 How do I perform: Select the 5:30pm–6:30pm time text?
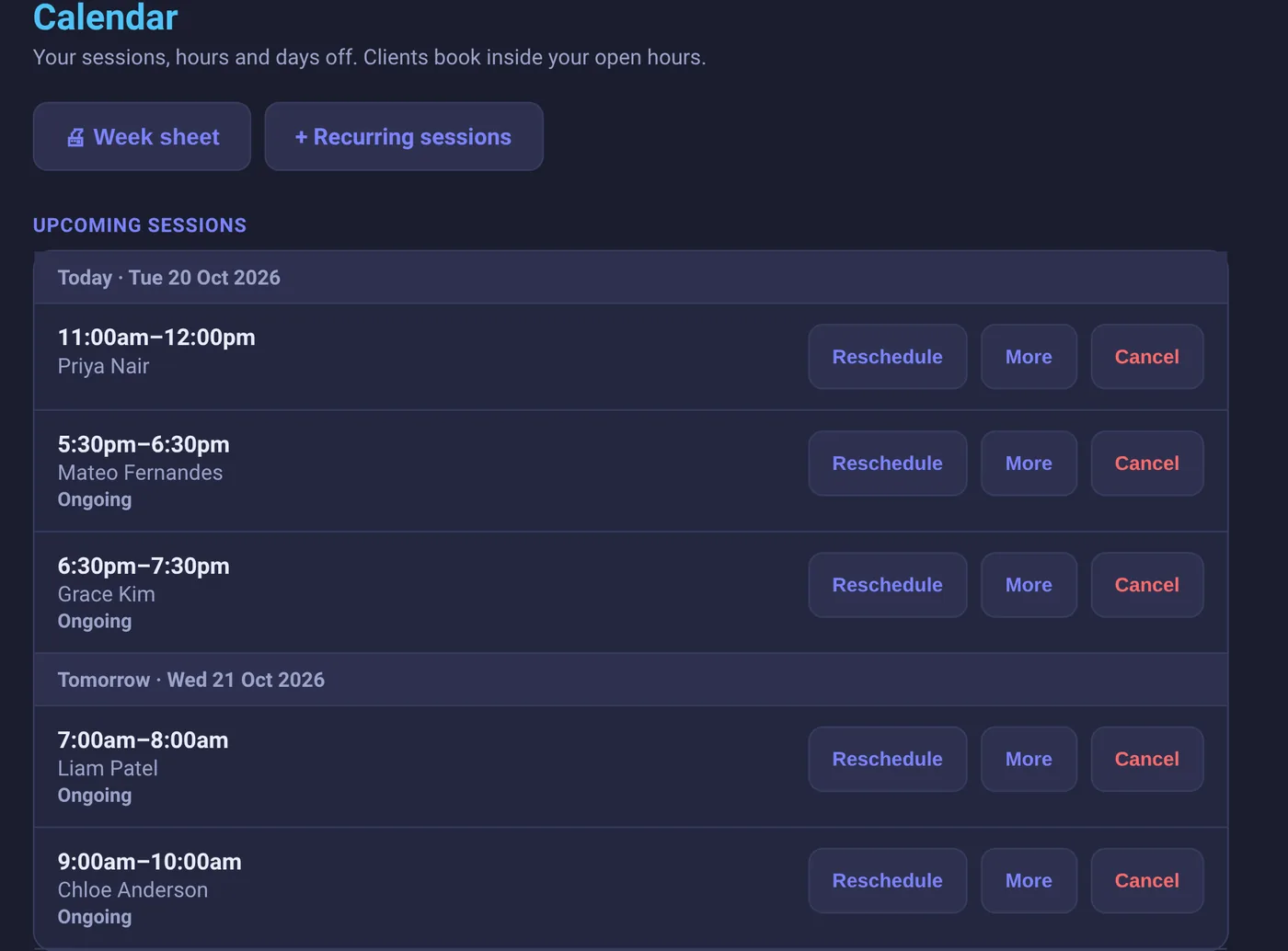tap(144, 444)
